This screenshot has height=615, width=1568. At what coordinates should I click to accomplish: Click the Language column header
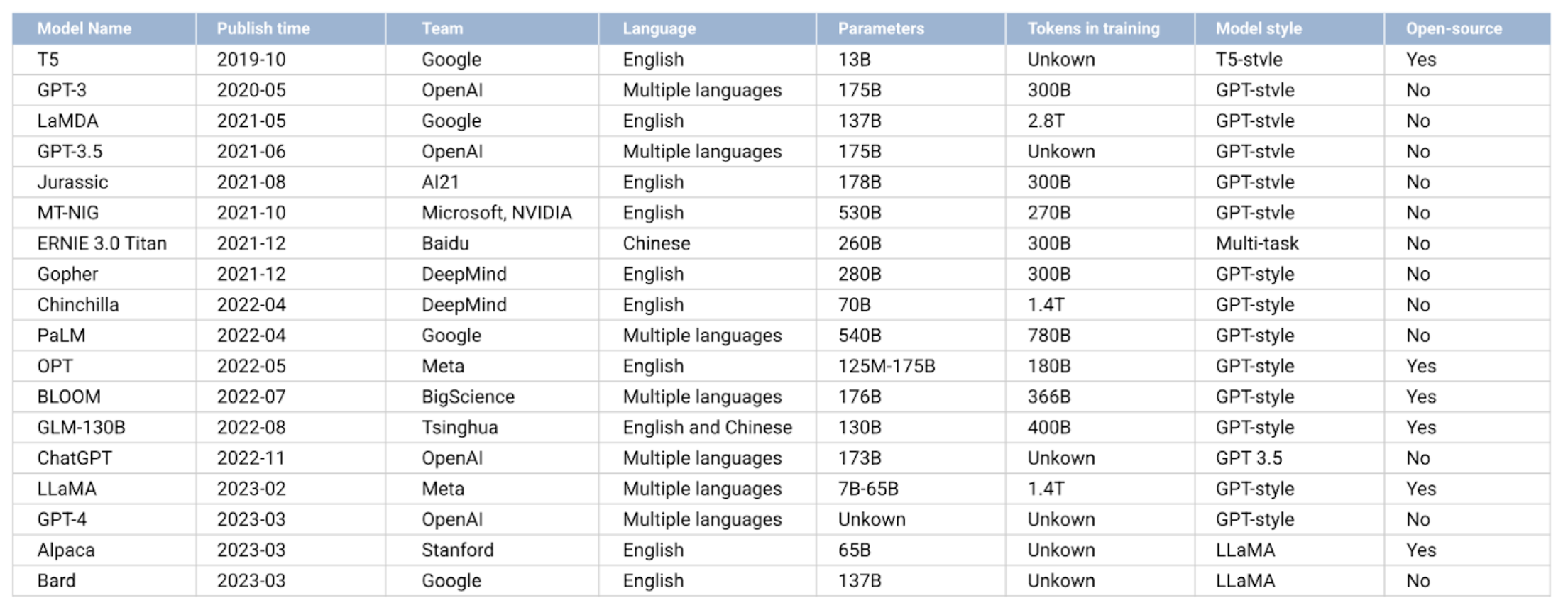(x=708, y=29)
